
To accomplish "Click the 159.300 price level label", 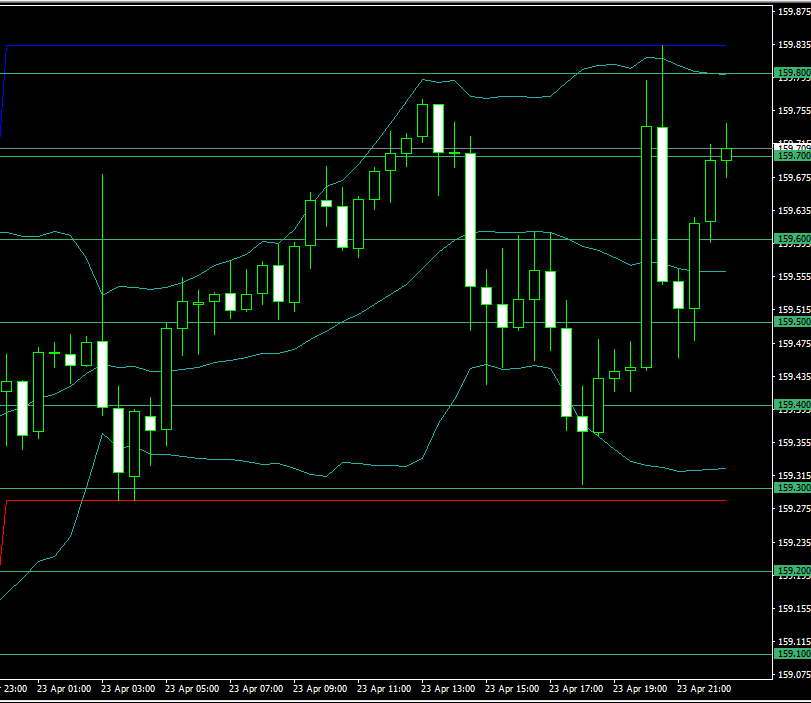I will pyautogui.click(x=793, y=487).
